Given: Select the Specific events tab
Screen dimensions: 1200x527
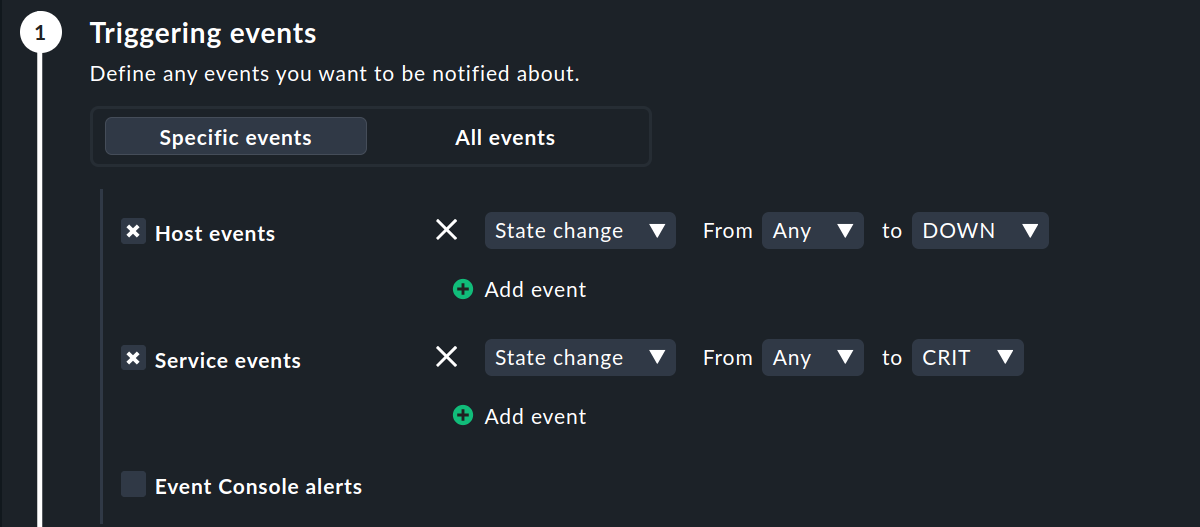Looking at the screenshot, I should pyautogui.click(x=236, y=137).
